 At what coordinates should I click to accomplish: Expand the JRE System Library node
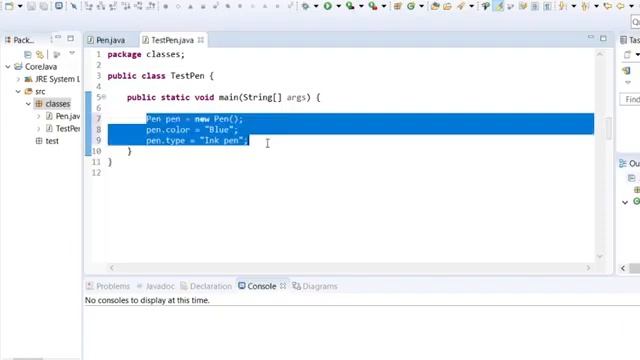[18, 79]
